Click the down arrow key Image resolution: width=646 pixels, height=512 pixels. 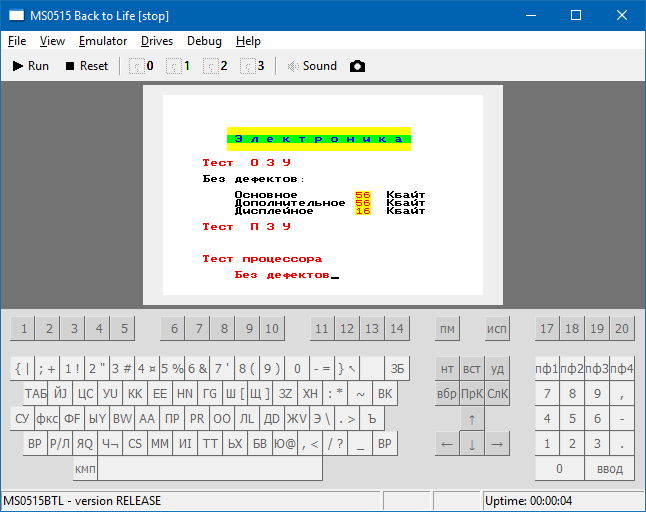click(x=472, y=444)
